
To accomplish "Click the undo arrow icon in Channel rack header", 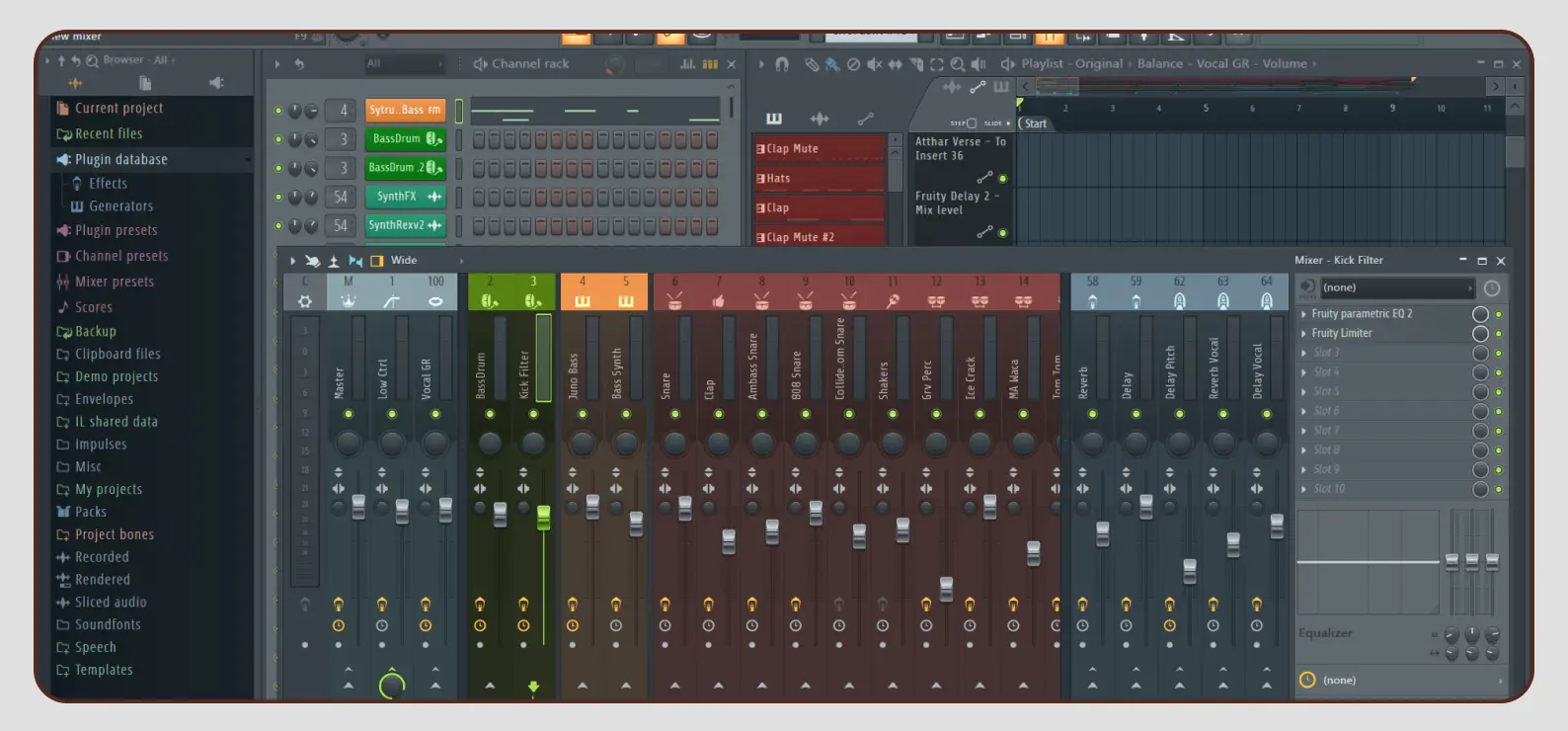I will [299, 64].
